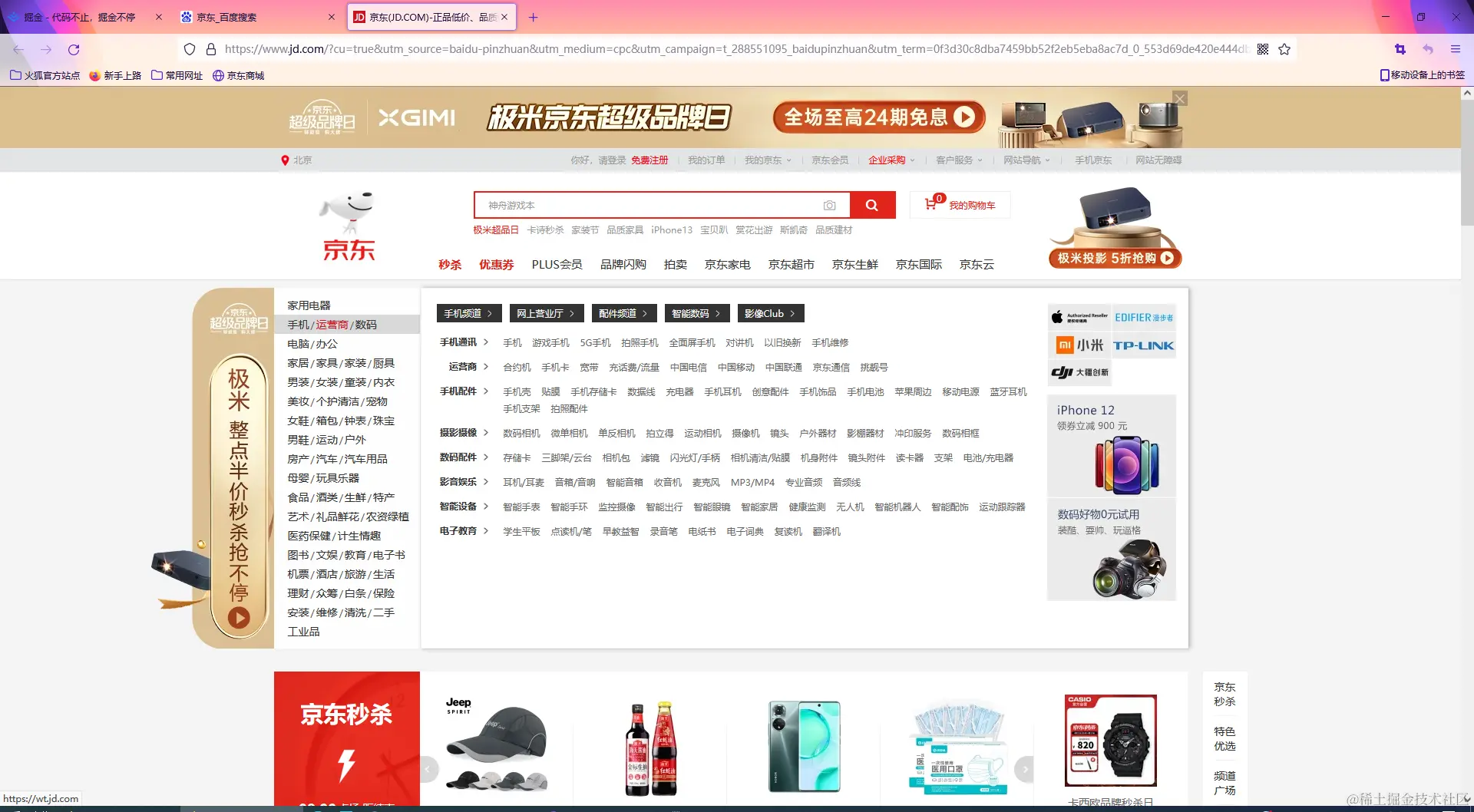Screen dimensions: 1474x812
Task: Click the 京东 dog logo
Action: 349,228
